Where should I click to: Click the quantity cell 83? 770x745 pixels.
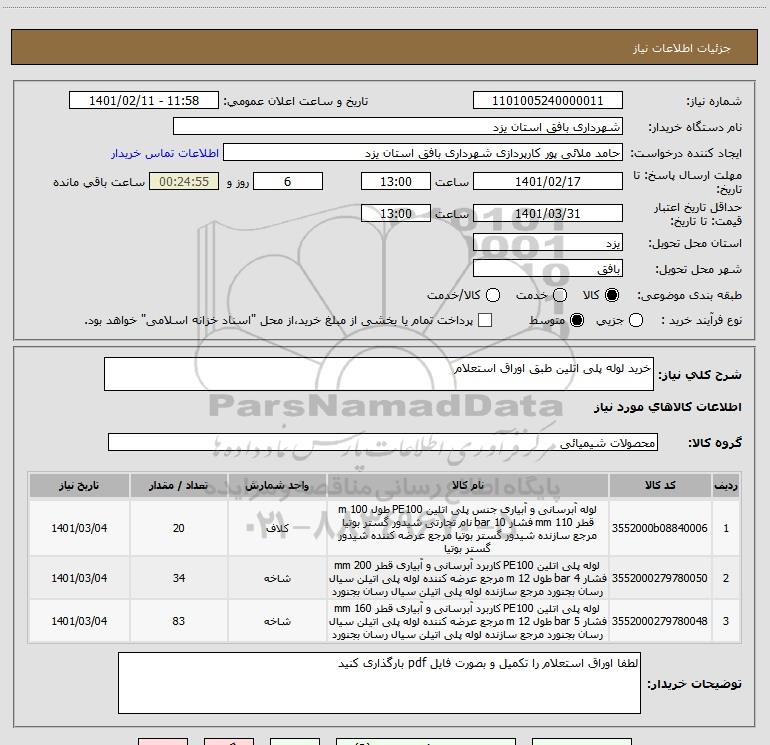click(x=178, y=621)
